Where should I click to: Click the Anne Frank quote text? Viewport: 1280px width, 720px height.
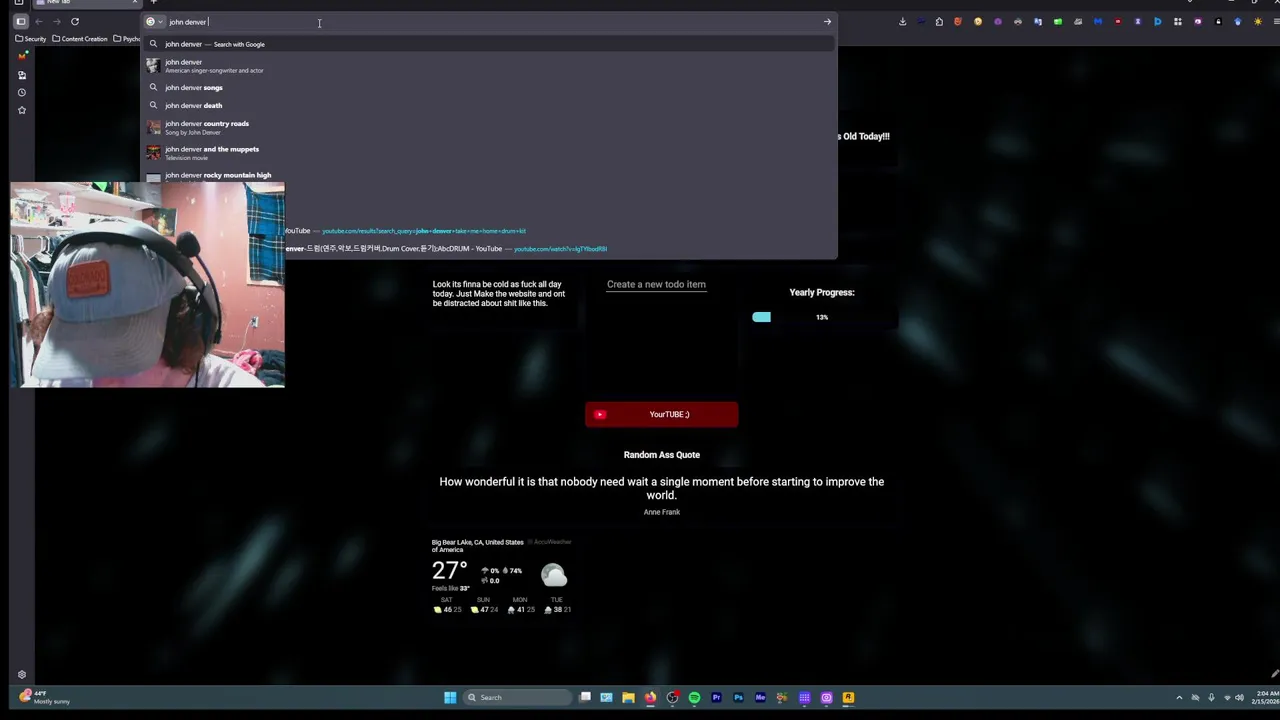coord(662,488)
